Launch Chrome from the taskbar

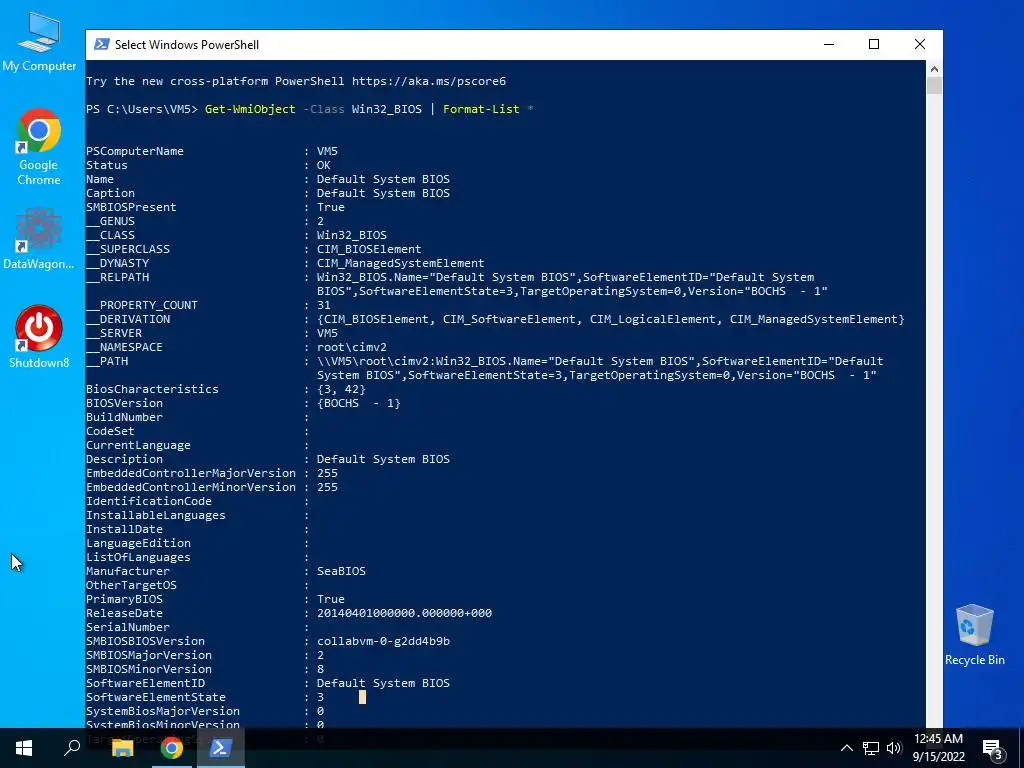pos(172,748)
